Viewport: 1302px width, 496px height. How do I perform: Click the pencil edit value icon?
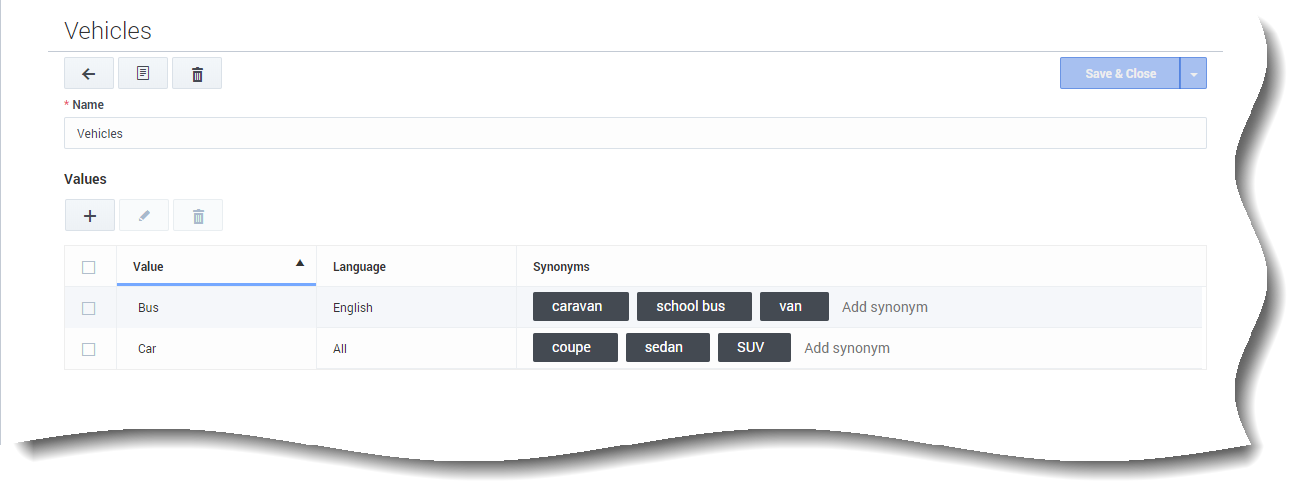point(144,216)
